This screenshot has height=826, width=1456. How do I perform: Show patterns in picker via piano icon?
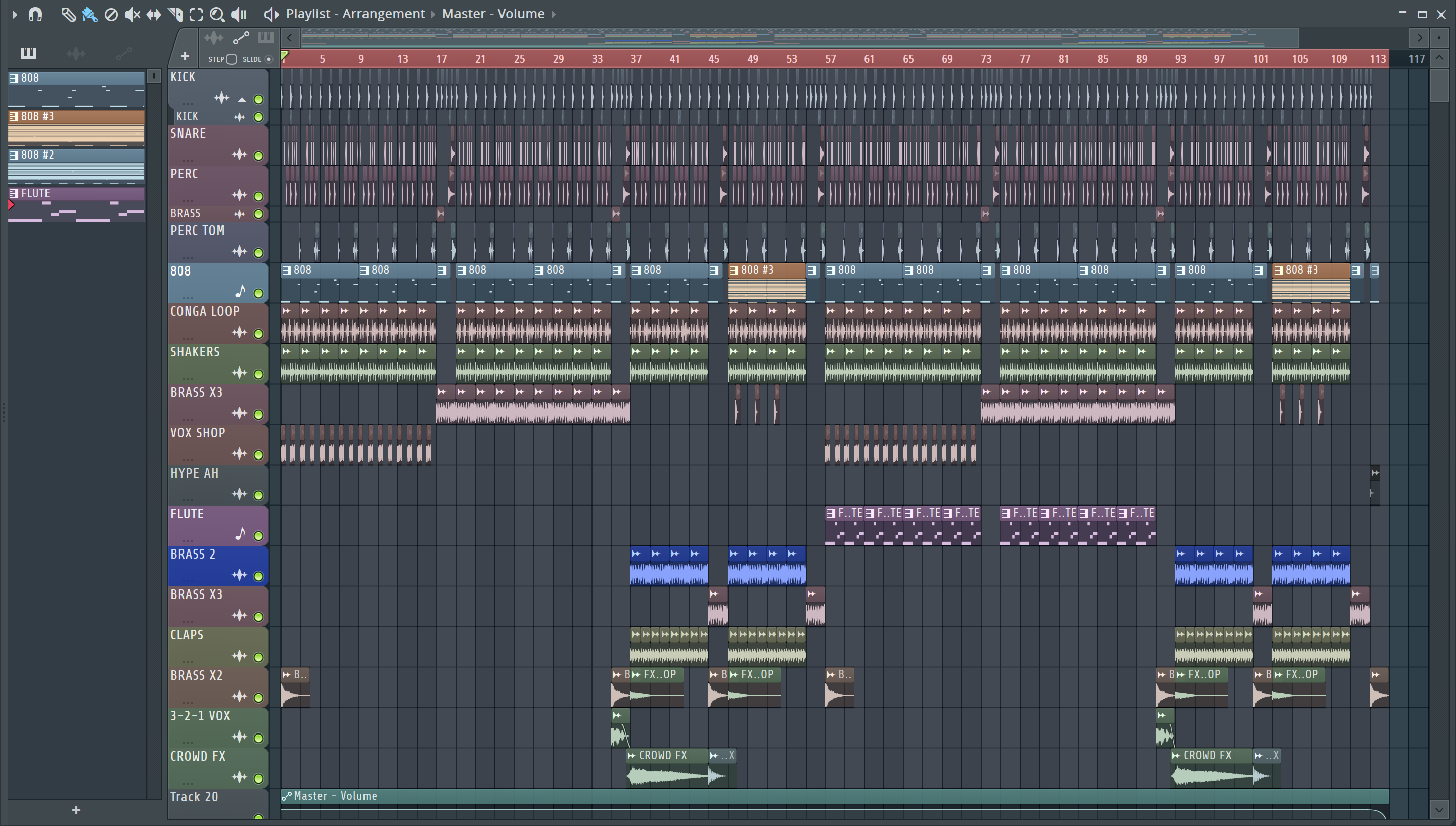28,53
